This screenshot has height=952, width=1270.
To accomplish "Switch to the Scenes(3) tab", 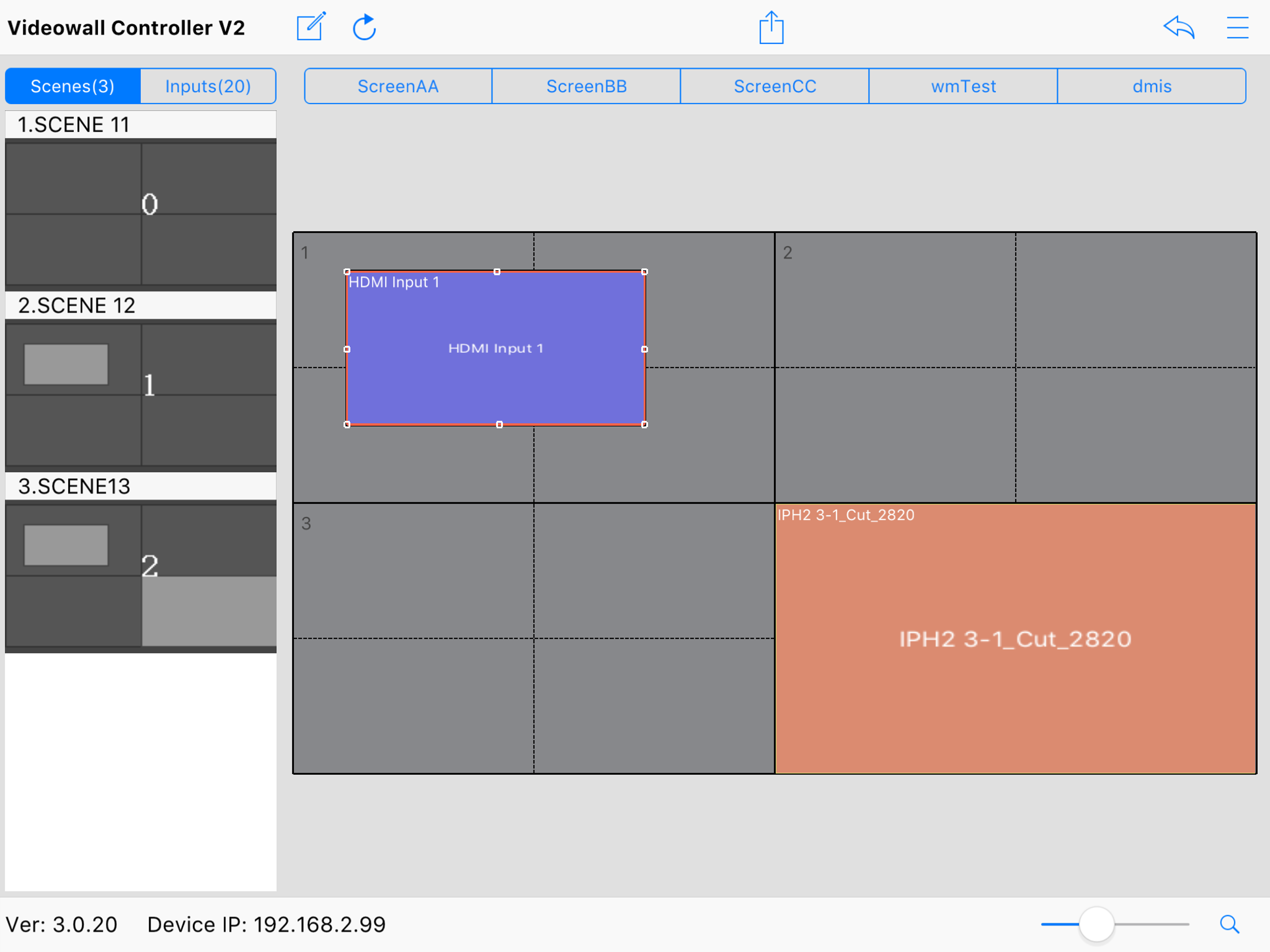I will click(73, 86).
